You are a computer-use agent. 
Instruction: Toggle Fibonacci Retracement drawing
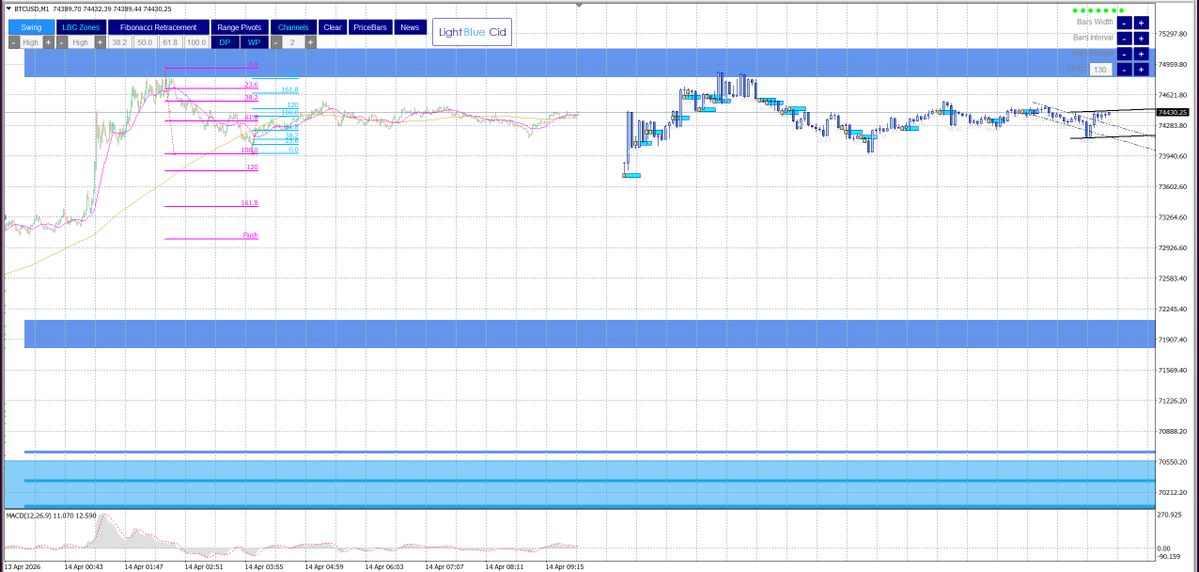tap(158, 28)
